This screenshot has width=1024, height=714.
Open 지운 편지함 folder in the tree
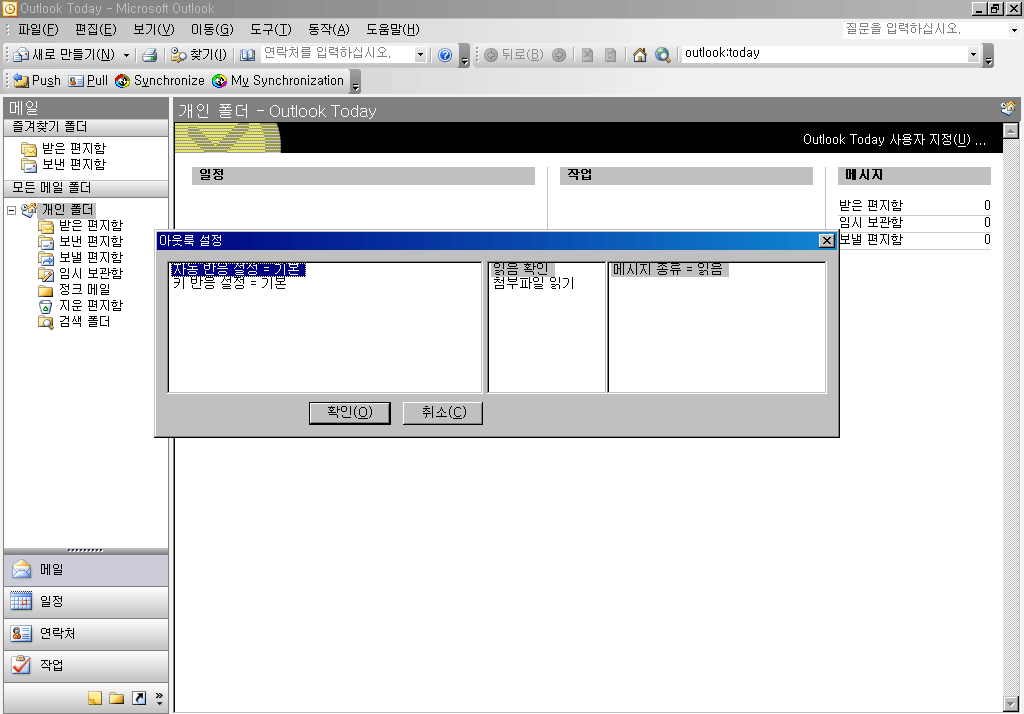click(82, 306)
